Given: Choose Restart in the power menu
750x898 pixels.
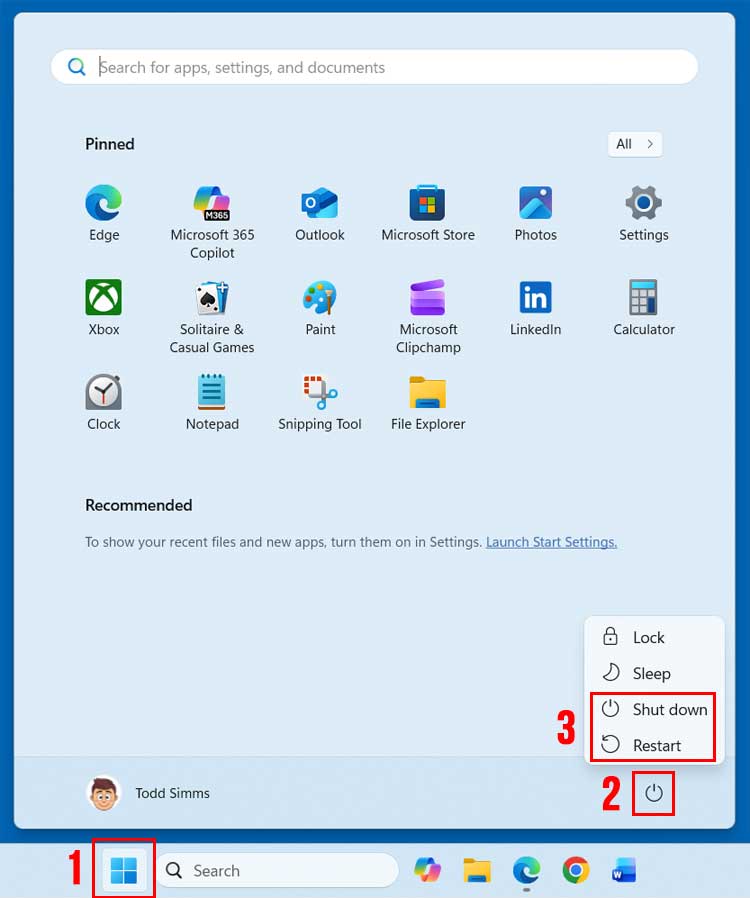Looking at the screenshot, I should coord(654,745).
